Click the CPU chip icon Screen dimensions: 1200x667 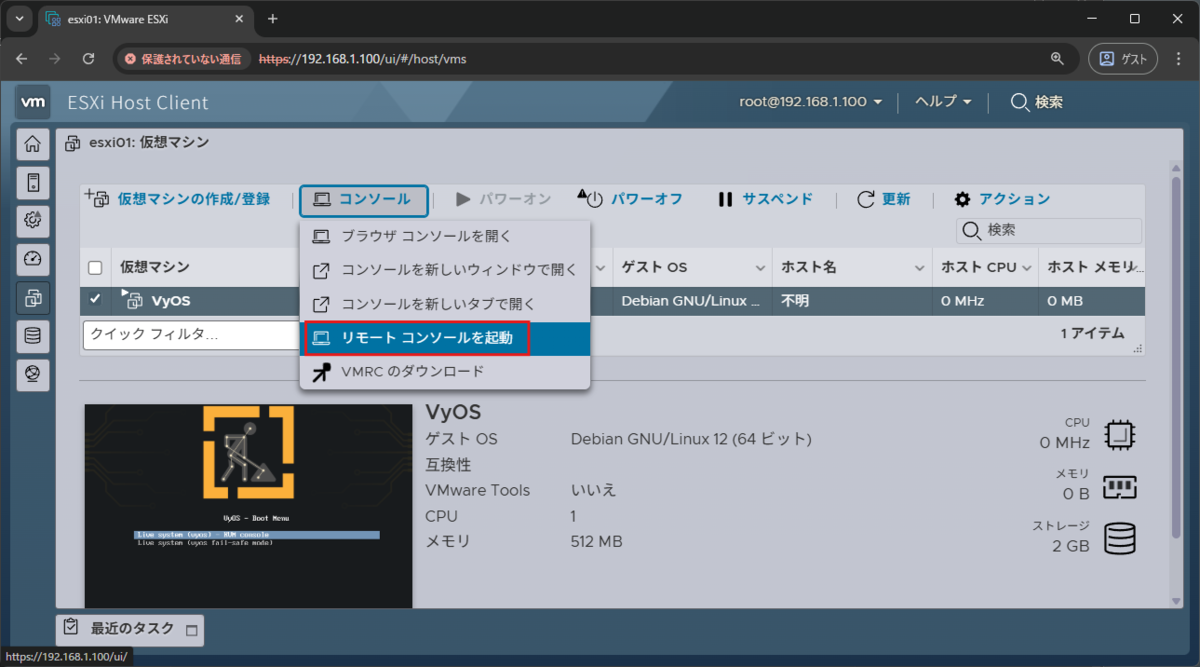[1119, 434]
